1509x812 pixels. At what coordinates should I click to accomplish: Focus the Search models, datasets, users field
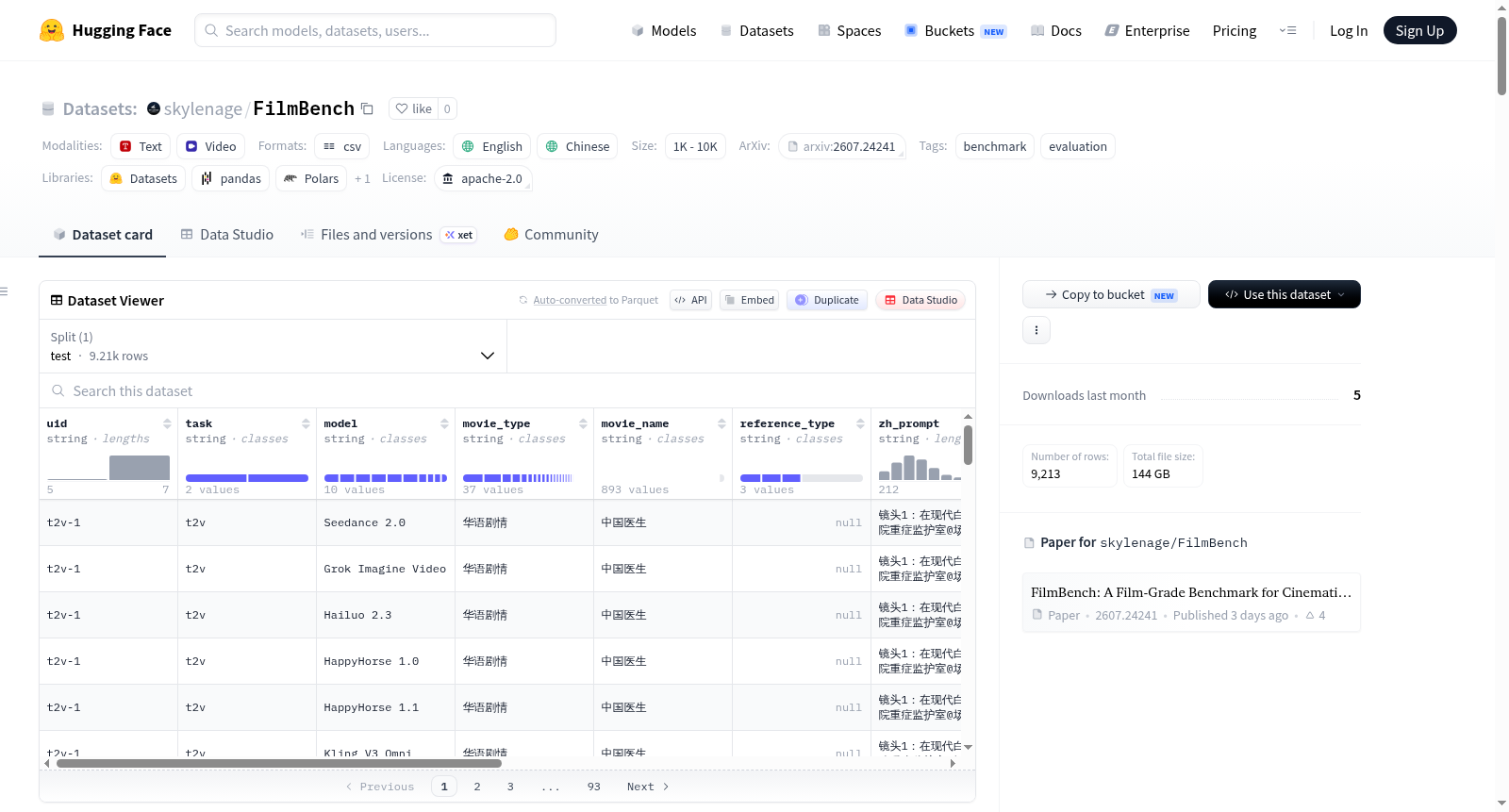[375, 30]
